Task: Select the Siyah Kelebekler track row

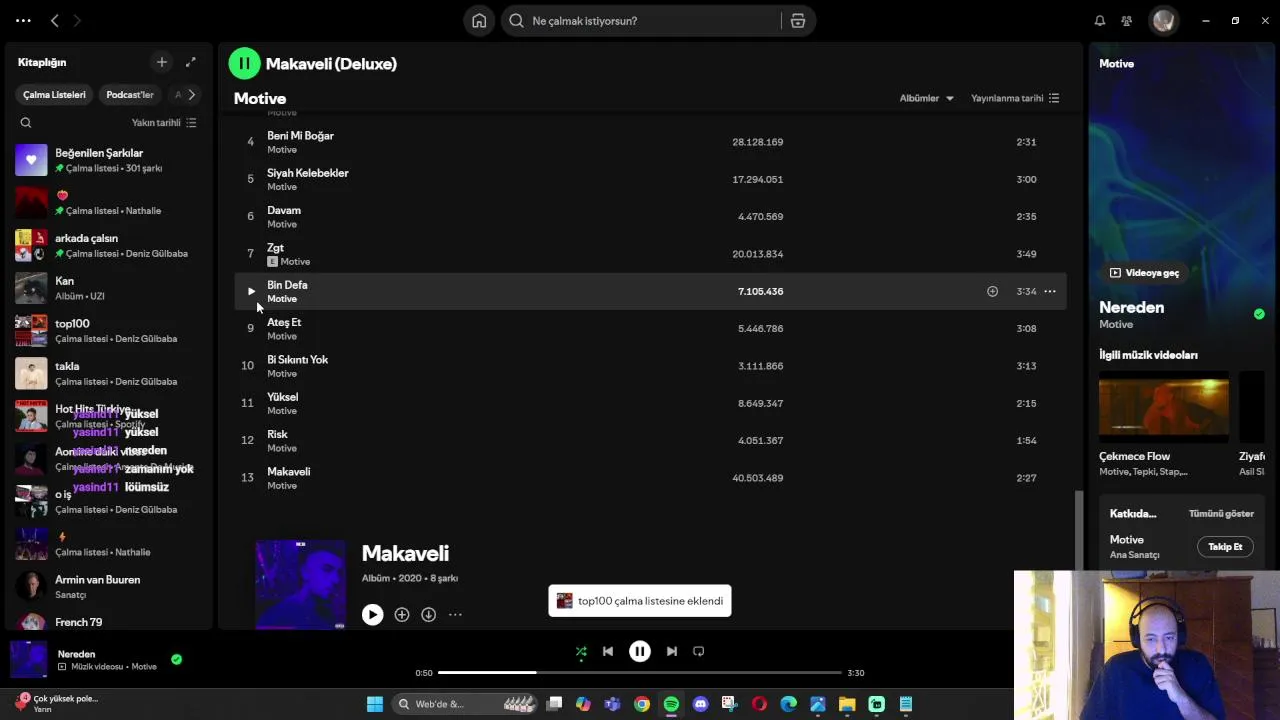Action: (x=650, y=179)
